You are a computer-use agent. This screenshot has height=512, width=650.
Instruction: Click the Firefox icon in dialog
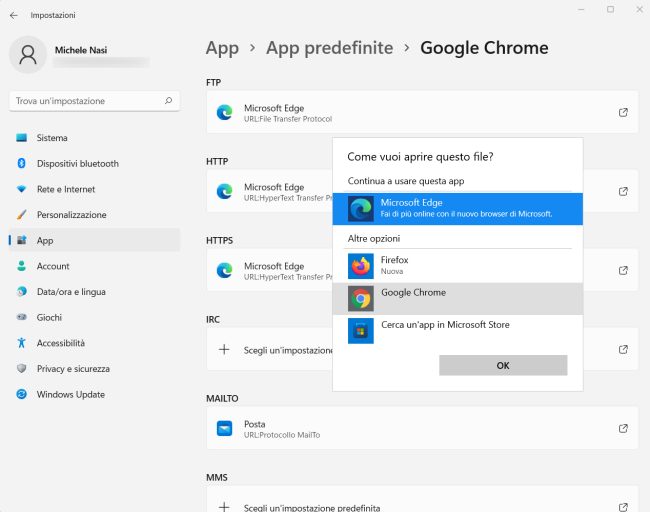tap(361, 266)
